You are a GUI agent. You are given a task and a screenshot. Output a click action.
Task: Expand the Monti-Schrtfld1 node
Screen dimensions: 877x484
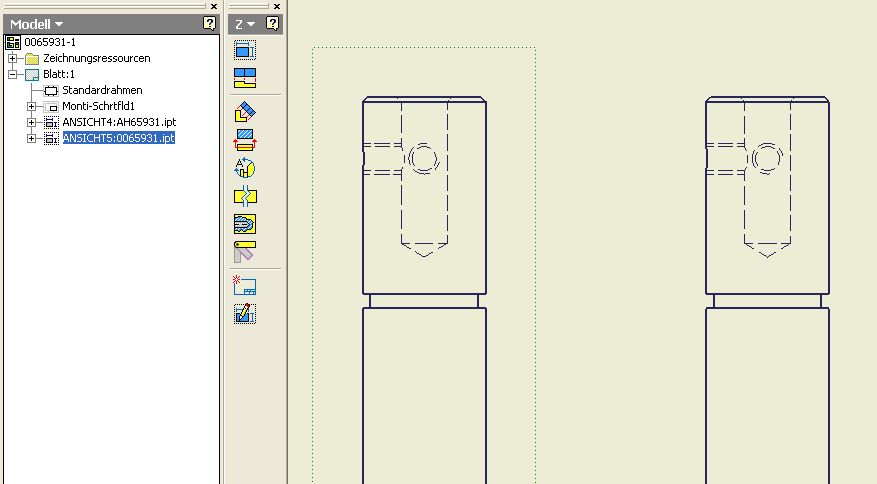pyautogui.click(x=31, y=106)
